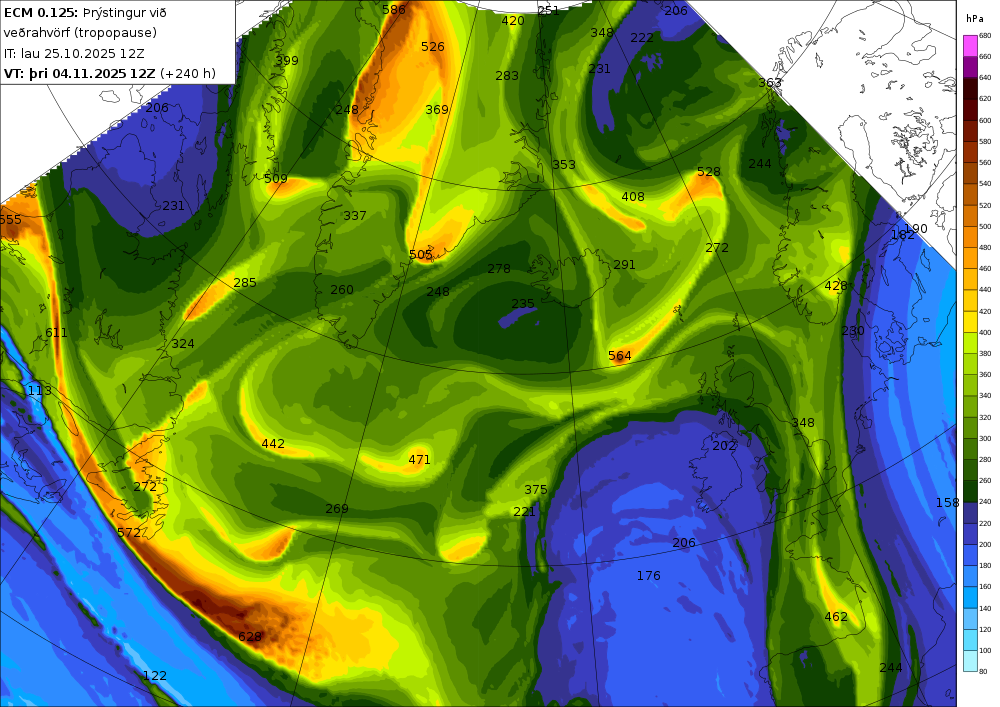Click the '680' legend scale label
The height and width of the screenshot is (707, 1000).
[x=985, y=36]
